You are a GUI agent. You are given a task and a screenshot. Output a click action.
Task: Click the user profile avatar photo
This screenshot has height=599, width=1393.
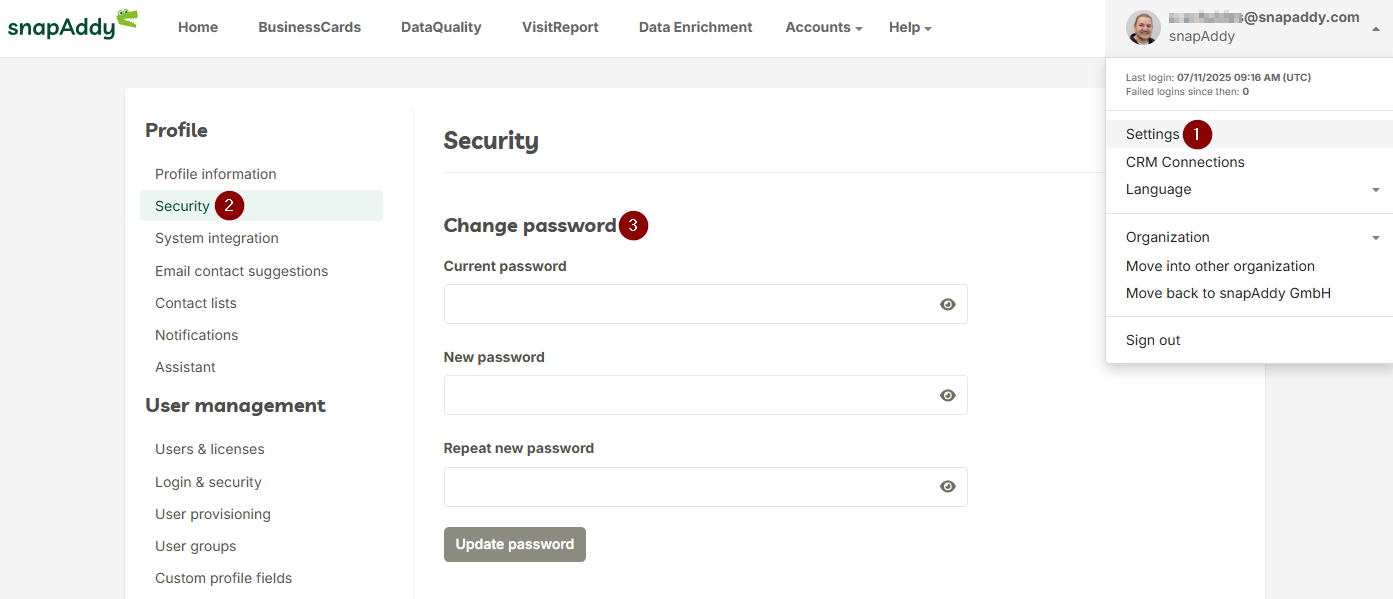click(x=1143, y=27)
